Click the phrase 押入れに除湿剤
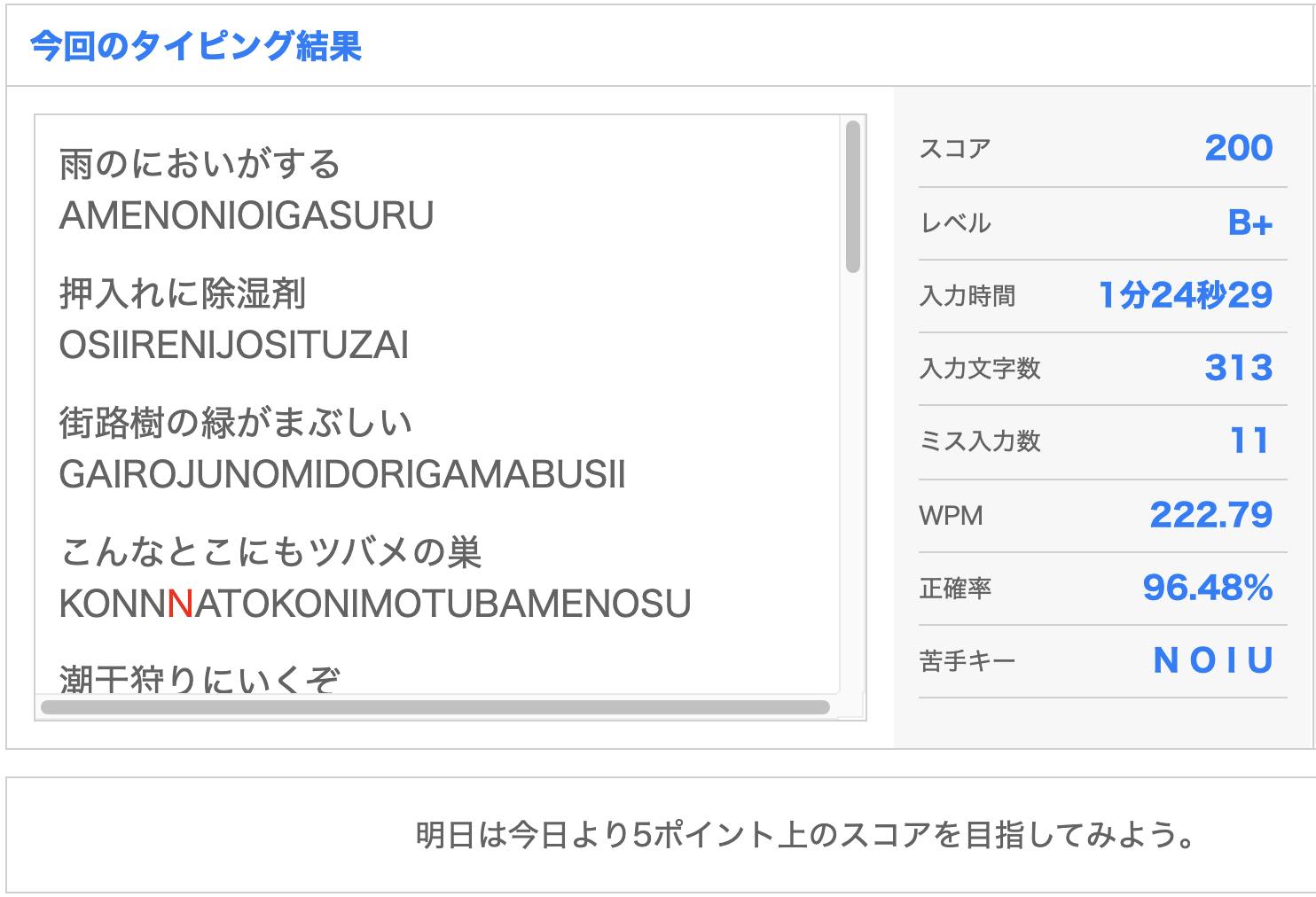Image resolution: width=1316 pixels, height=897 pixels. coord(183,293)
